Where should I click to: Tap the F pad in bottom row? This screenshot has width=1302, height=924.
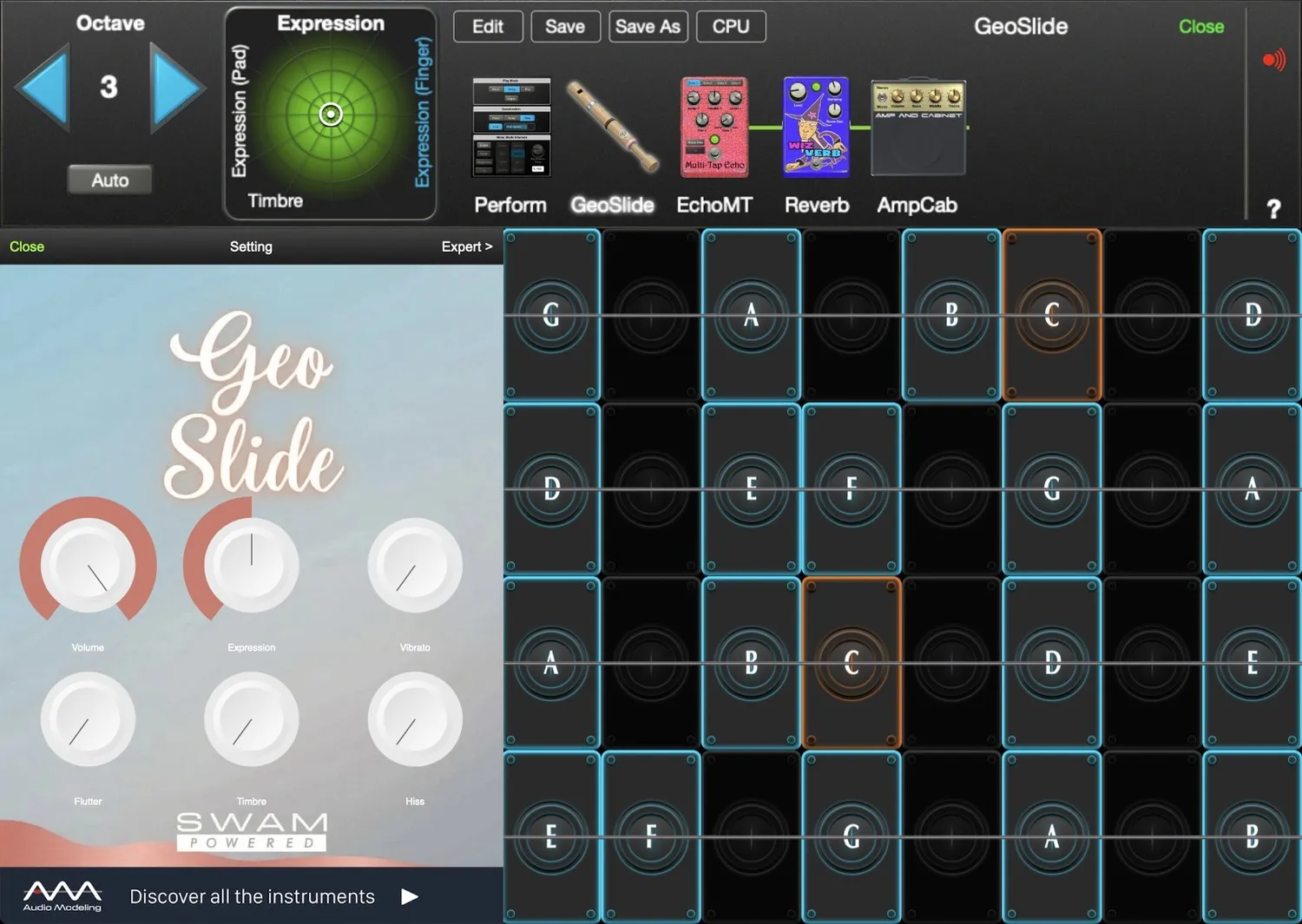[651, 836]
